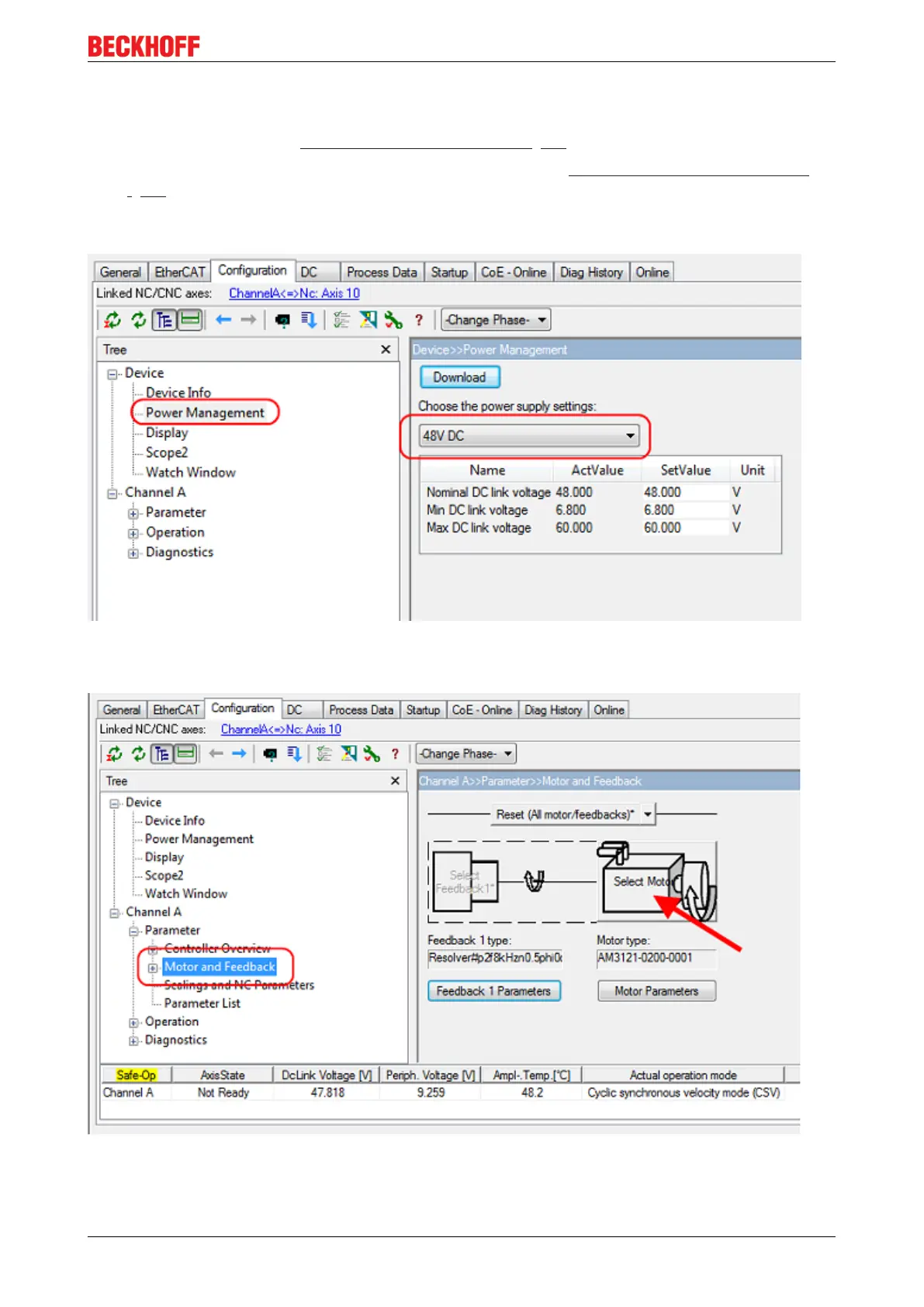This screenshot has width=924, height=1307.
Task: Click green-yellow chart icon in Motor and Feedback screenshot
Action: point(349,754)
